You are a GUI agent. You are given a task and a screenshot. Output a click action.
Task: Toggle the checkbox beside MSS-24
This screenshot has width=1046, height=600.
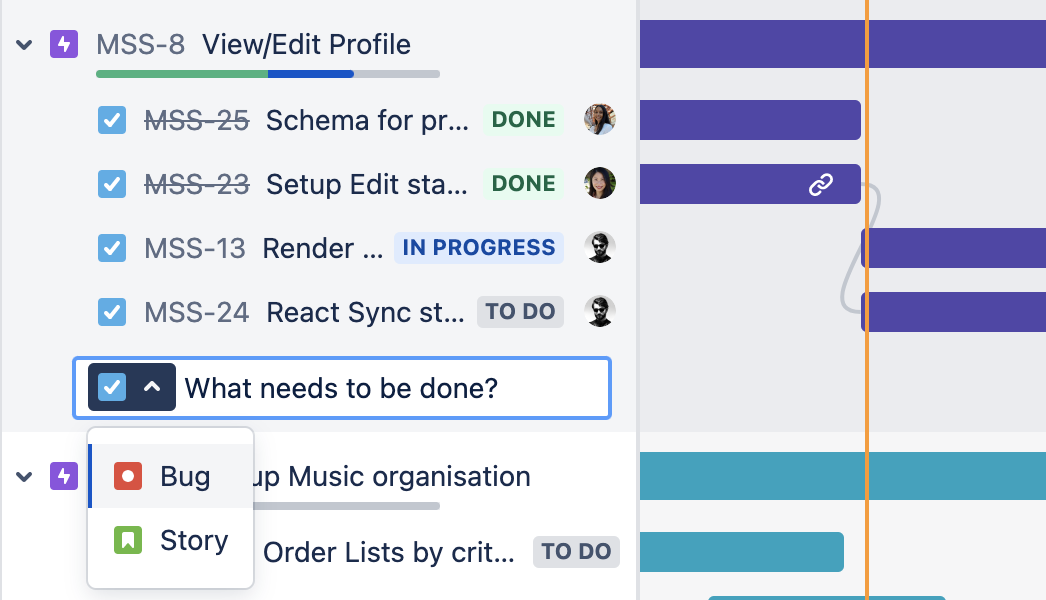pyautogui.click(x=112, y=312)
